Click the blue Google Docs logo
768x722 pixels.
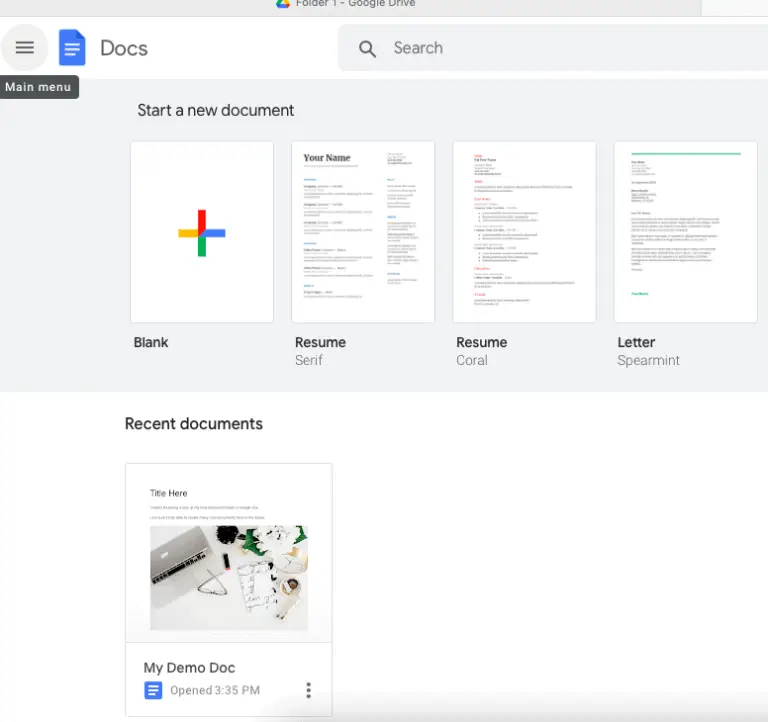pyautogui.click(x=72, y=48)
